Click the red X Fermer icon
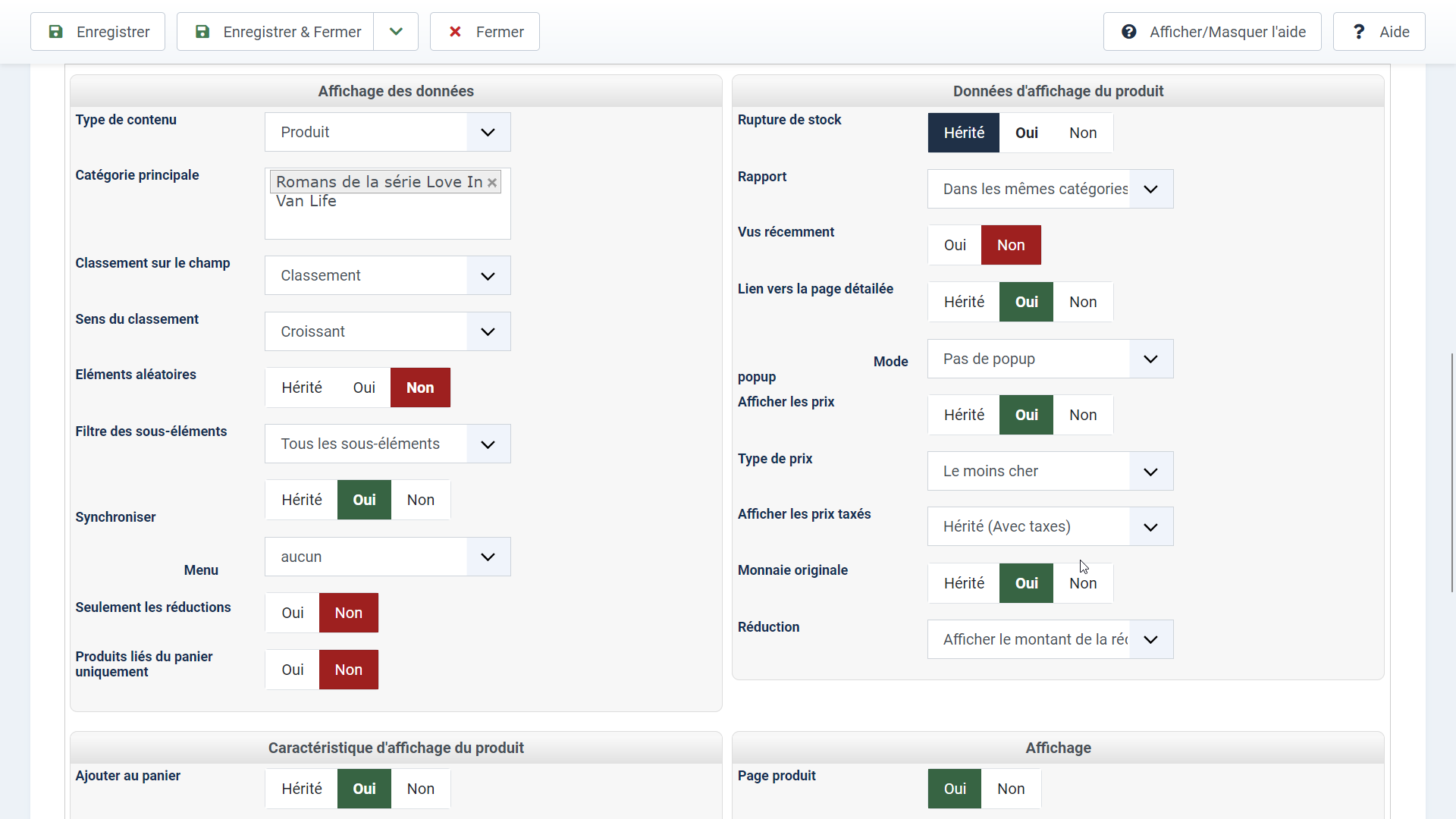The height and width of the screenshot is (819, 1456). tap(455, 32)
